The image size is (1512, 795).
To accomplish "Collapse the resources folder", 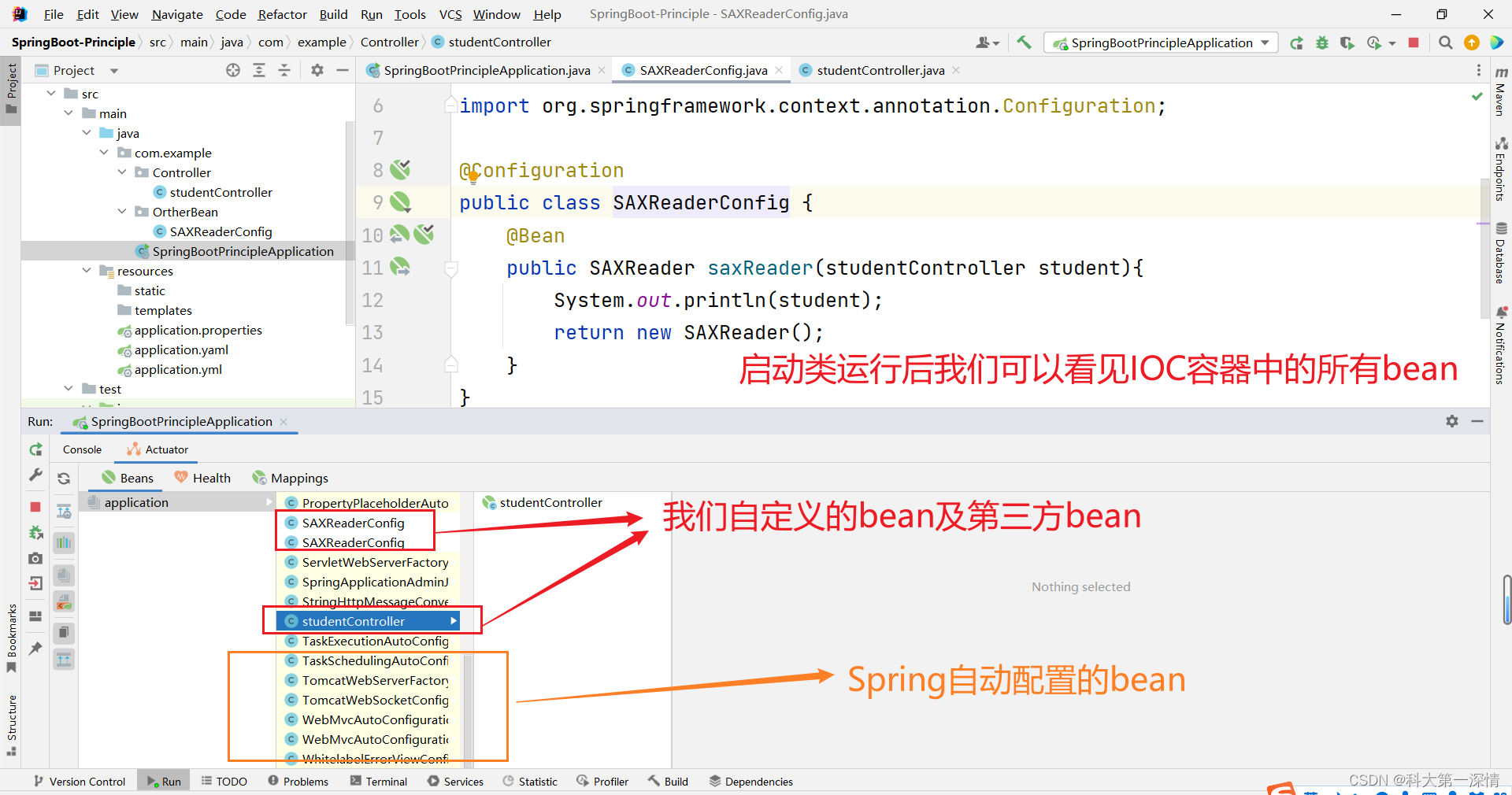I will click(x=87, y=271).
